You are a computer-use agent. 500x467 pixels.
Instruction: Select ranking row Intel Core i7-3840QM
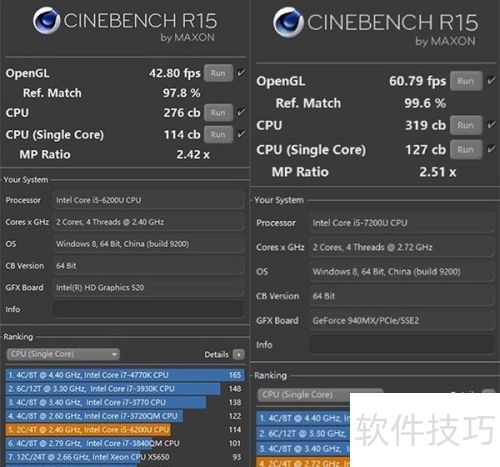click(x=125, y=443)
